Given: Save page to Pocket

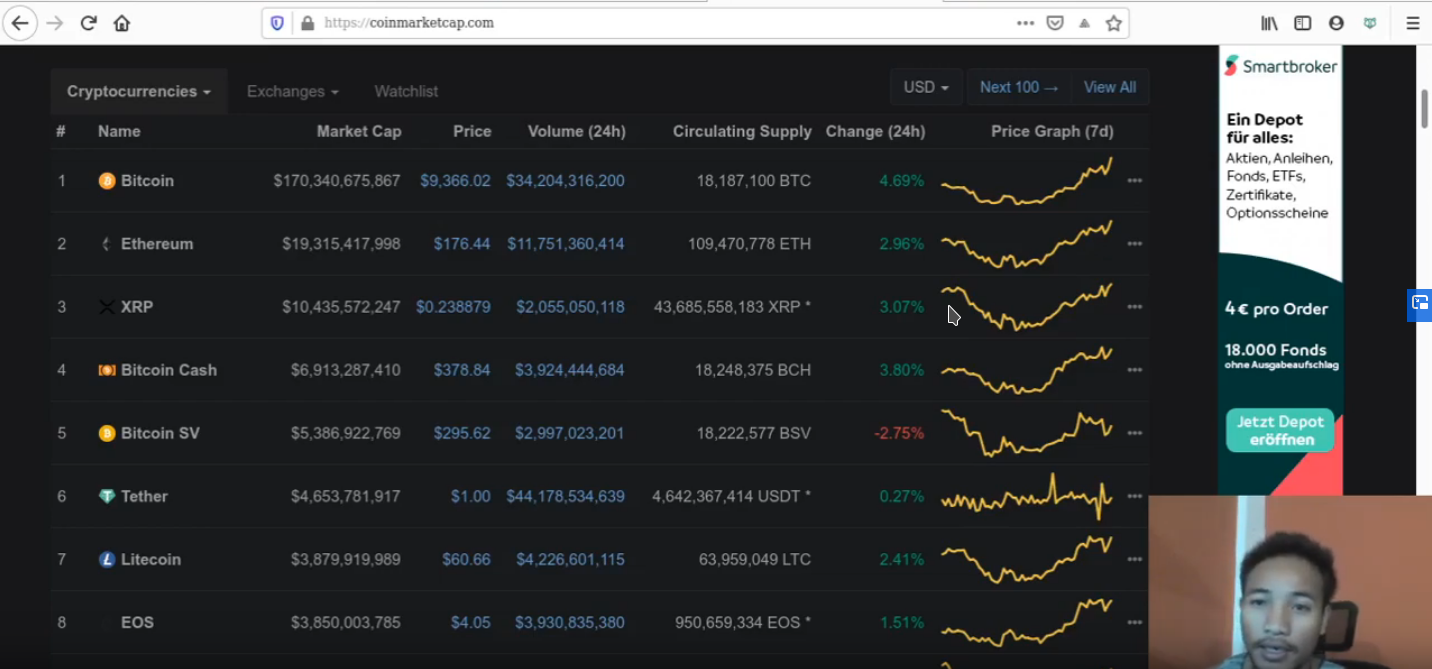Looking at the screenshot, I should coord(1055,23).
